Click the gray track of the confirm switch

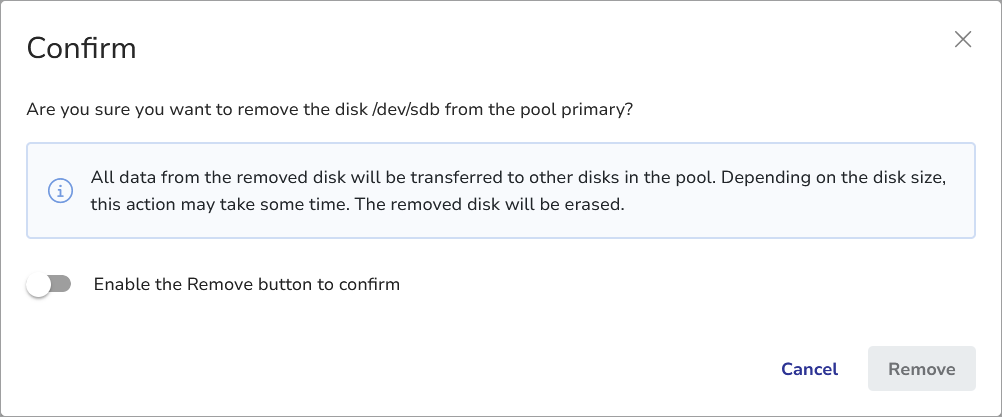click(62, 285)
